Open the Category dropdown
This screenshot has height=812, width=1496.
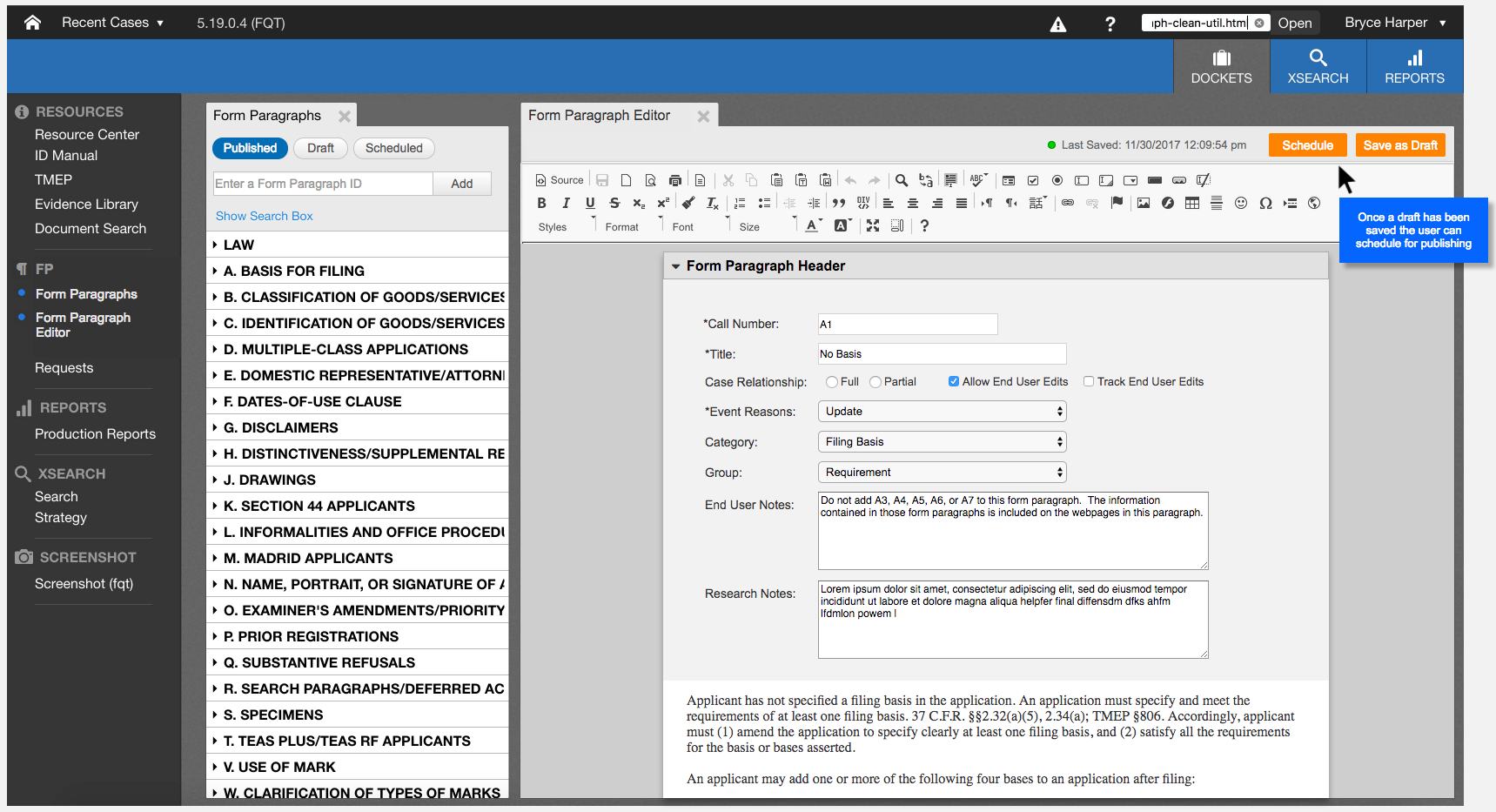tap(943, 442)
